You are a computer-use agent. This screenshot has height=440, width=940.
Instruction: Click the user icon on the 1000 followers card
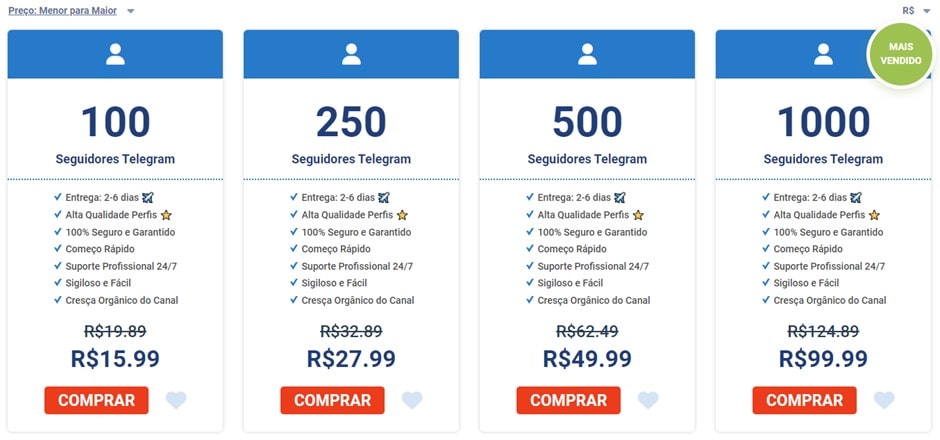823,54
